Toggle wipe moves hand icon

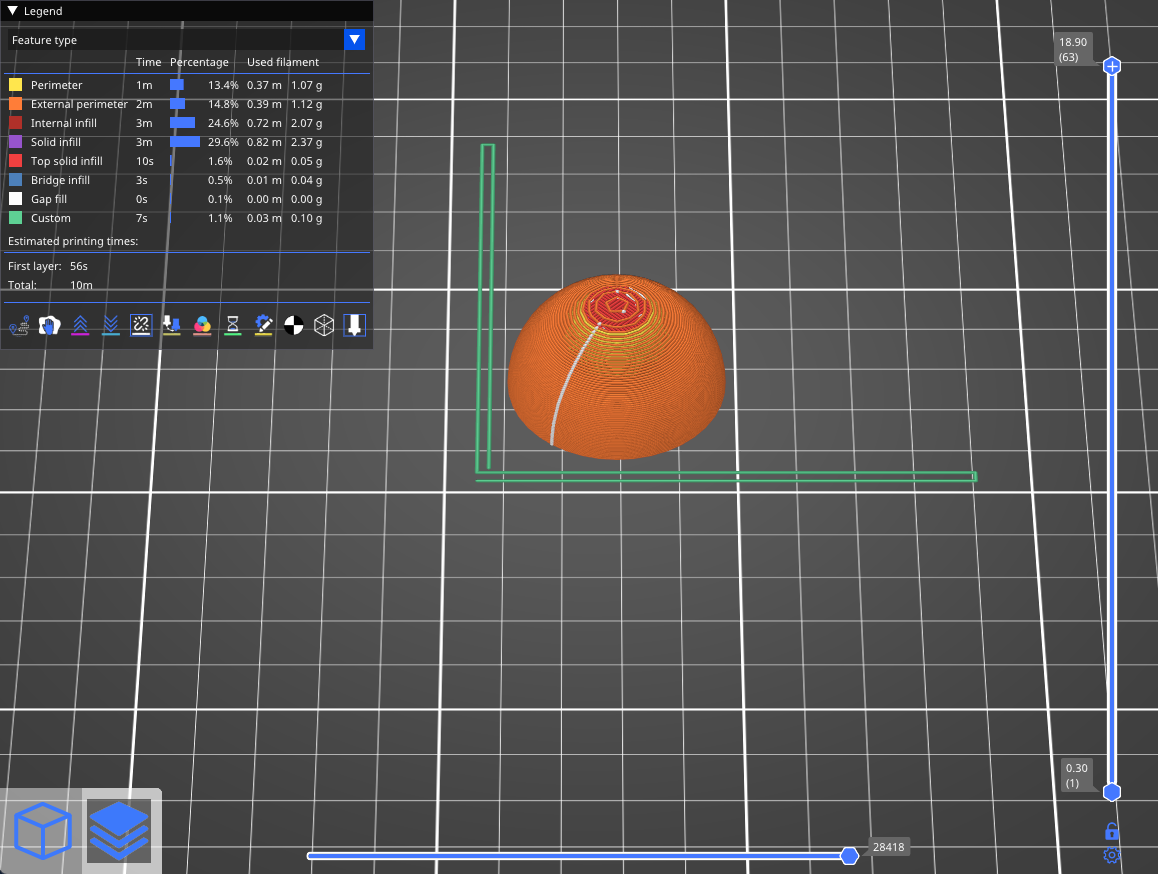coord(49,325)
